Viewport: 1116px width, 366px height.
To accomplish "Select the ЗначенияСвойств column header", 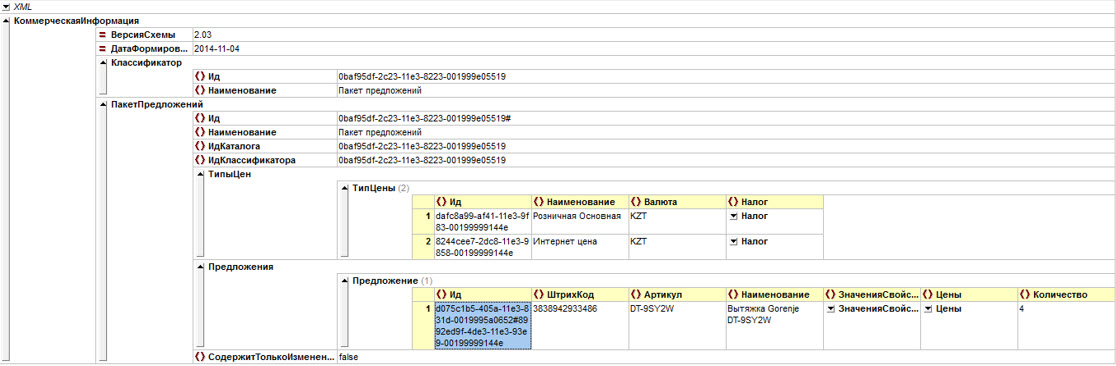I will [x=871, y=295].
